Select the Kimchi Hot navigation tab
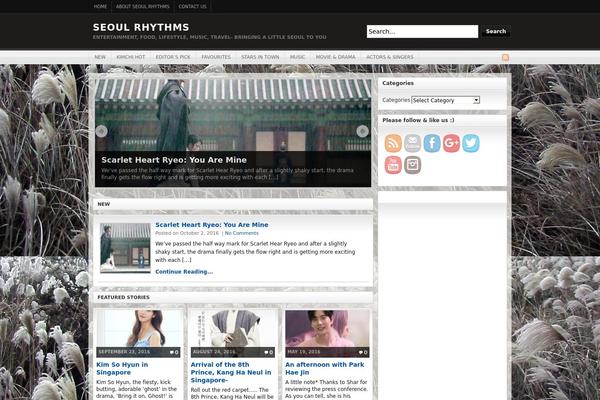The height and width of the screenshot is (400, 600). 130,57
